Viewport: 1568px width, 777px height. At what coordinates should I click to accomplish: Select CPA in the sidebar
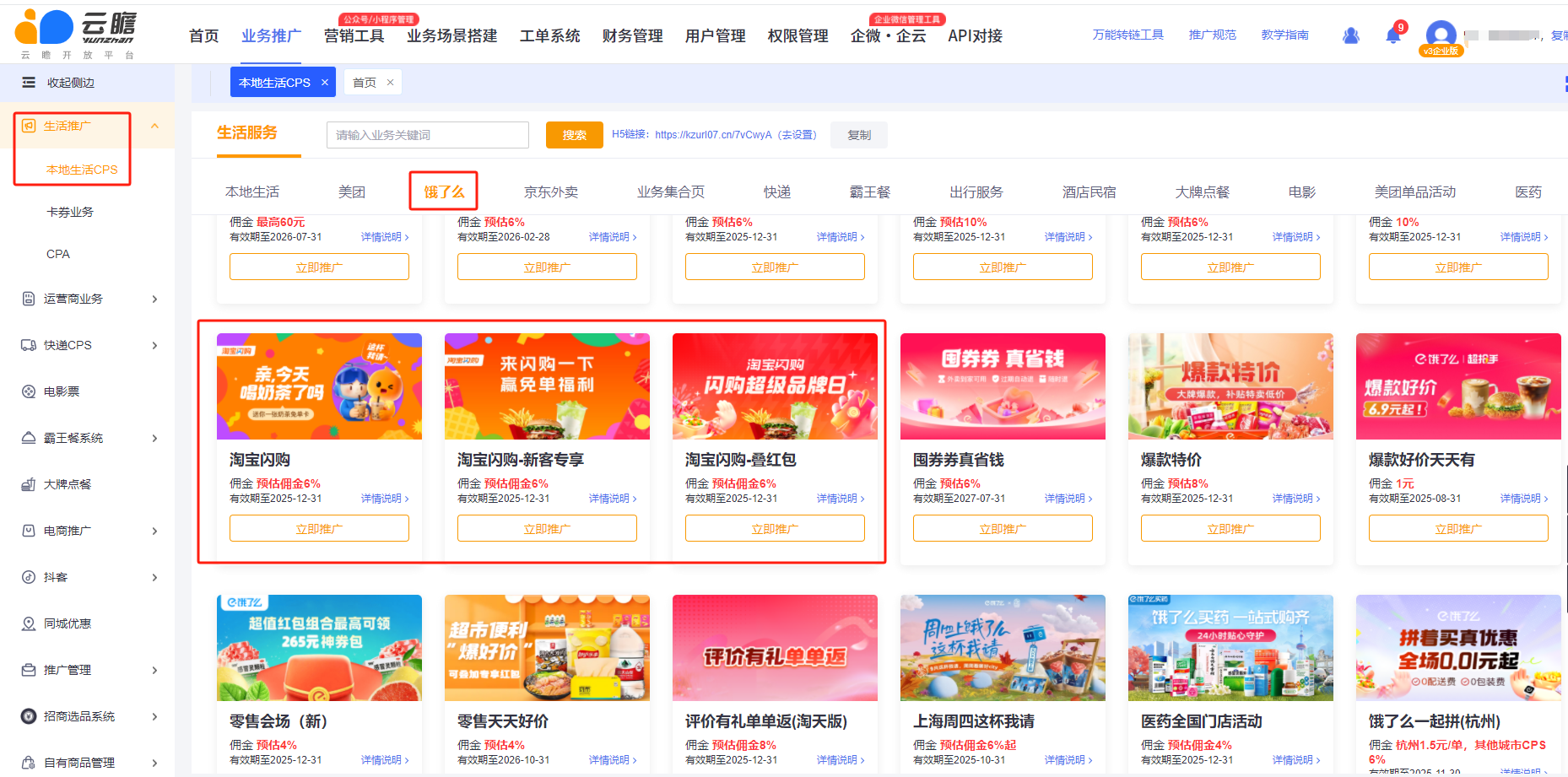coord(58,254)
